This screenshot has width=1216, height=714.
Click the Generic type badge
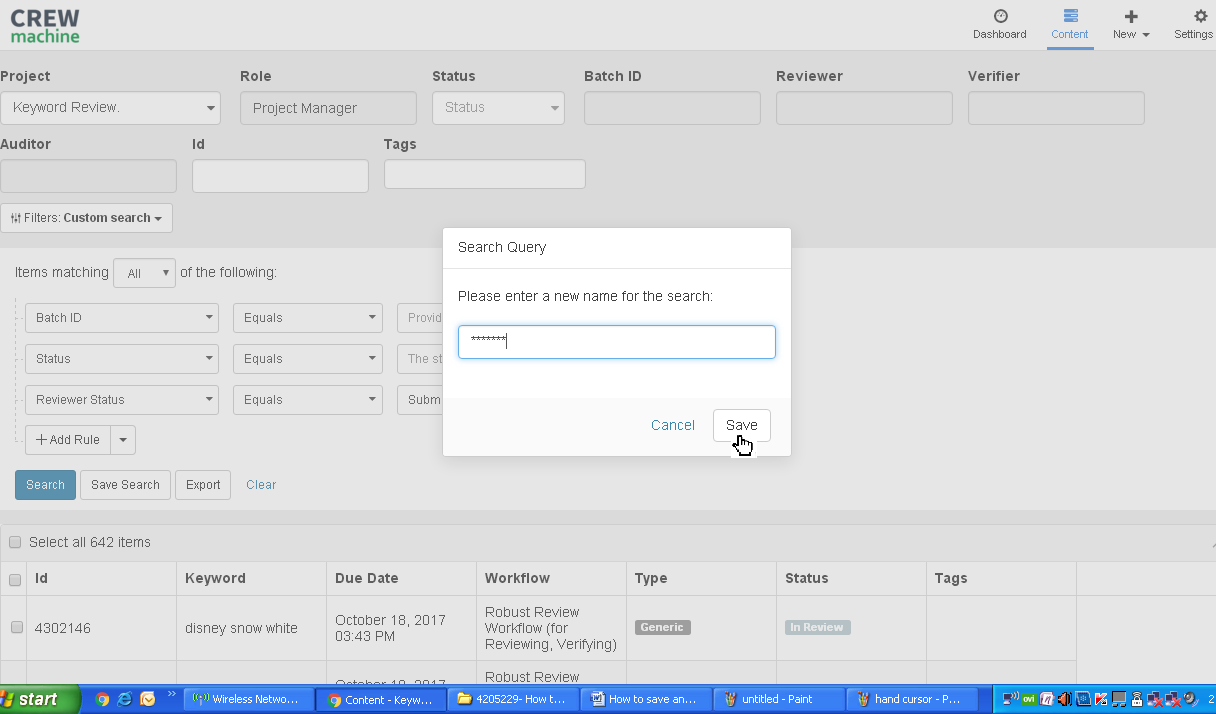point(663,627)
